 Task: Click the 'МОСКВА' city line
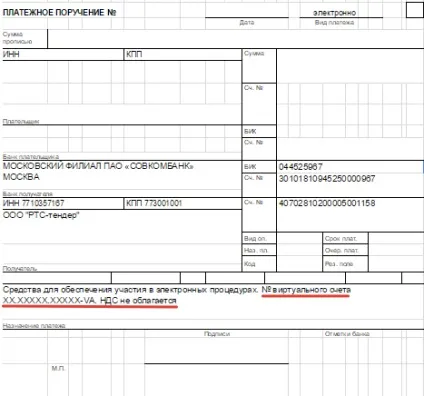click(21, 176)
